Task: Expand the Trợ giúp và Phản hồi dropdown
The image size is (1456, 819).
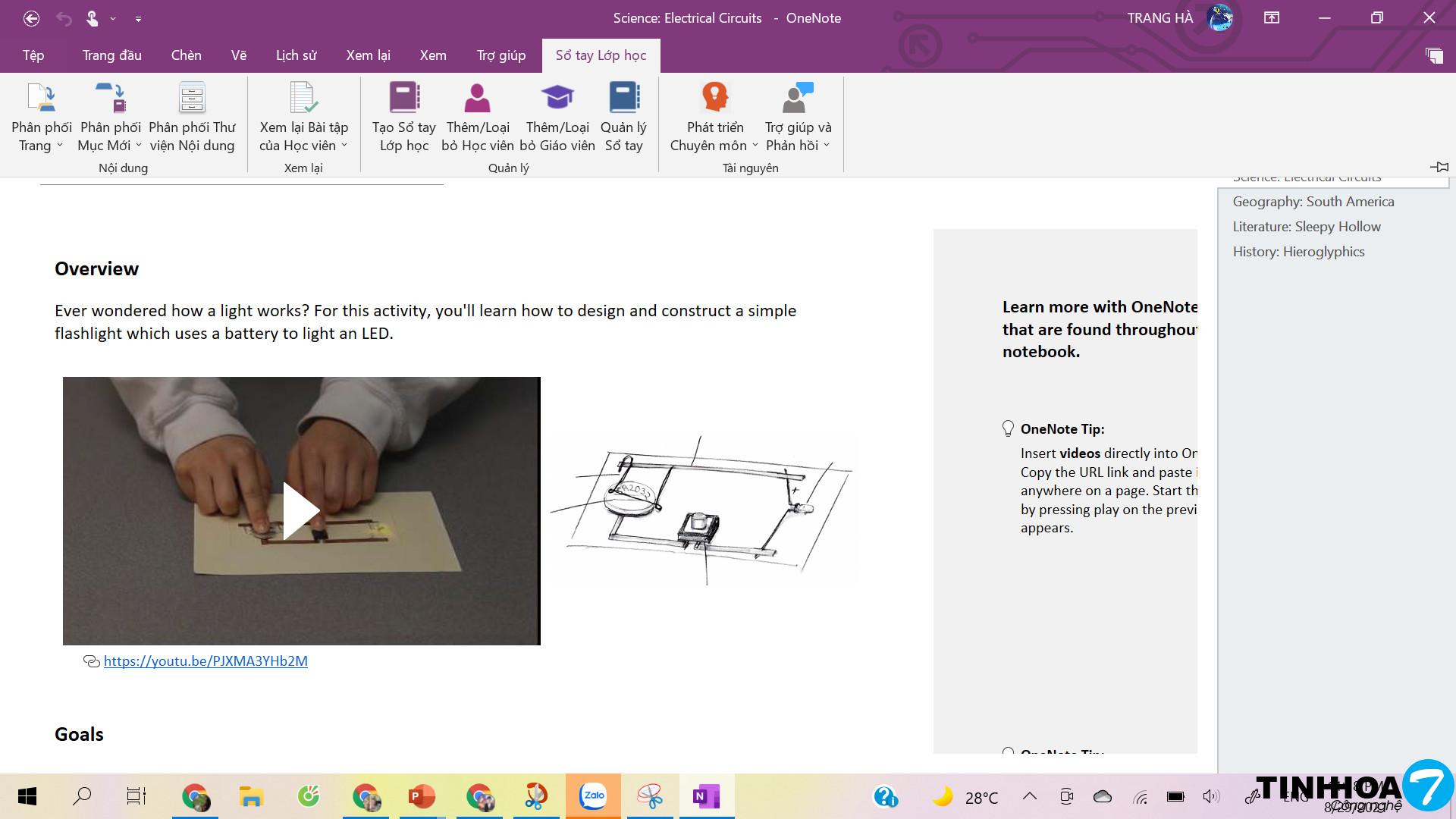Action: click(827, 146)
